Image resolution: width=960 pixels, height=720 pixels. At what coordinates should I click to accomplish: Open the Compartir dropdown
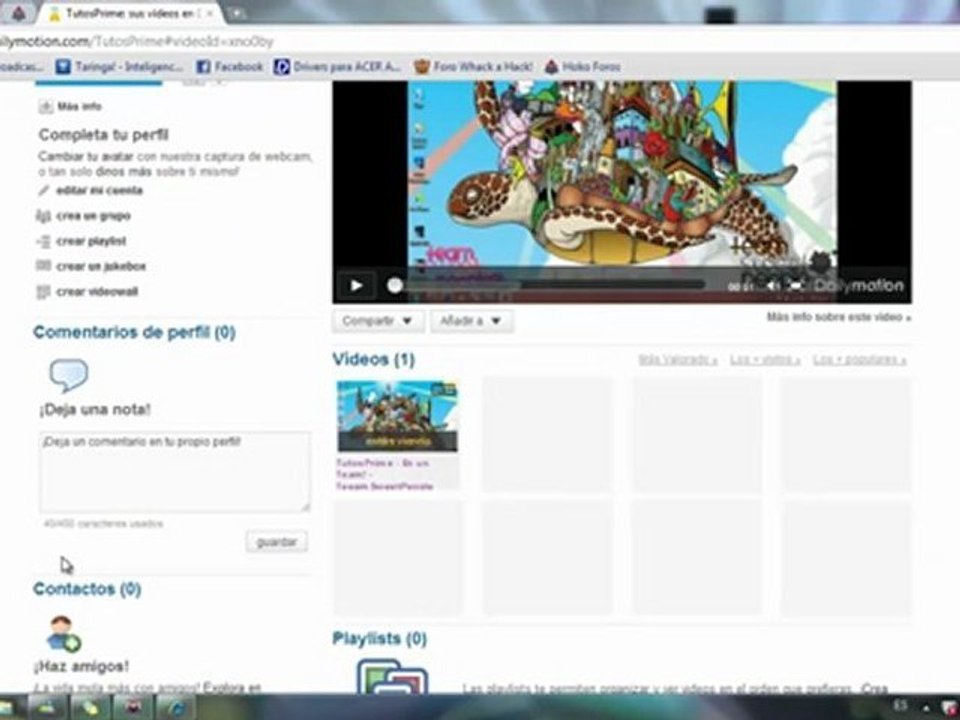coord(378,320)
